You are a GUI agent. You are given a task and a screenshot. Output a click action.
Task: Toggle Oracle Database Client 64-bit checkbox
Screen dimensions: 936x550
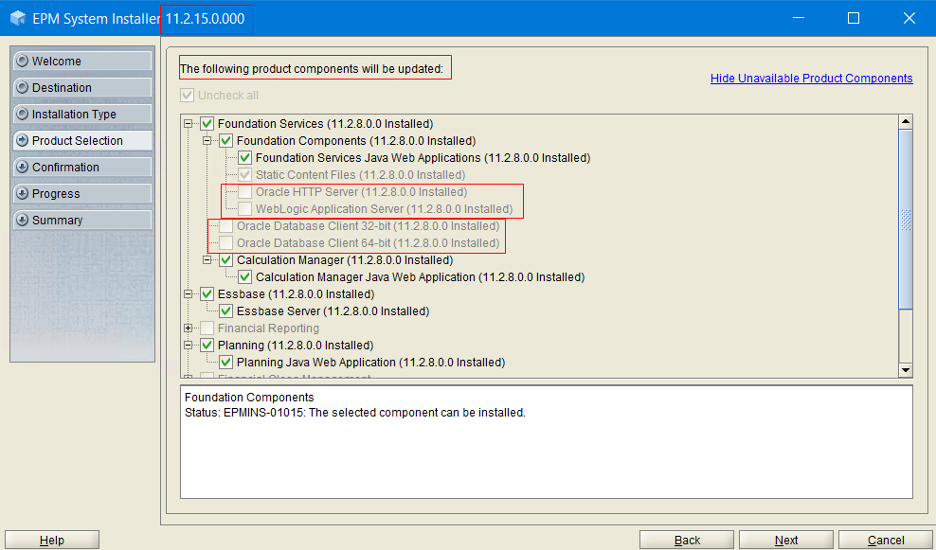click(x=226, y=243)
